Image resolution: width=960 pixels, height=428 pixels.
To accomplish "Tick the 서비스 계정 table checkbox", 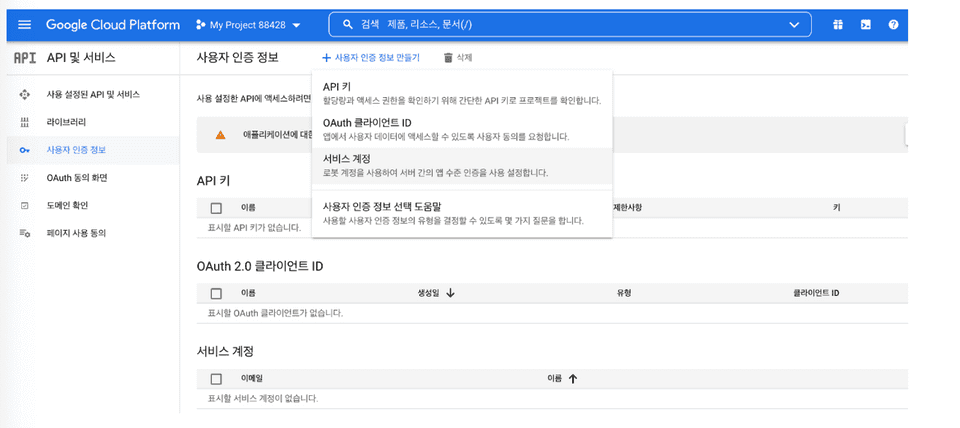I will [x=216, y=378].
